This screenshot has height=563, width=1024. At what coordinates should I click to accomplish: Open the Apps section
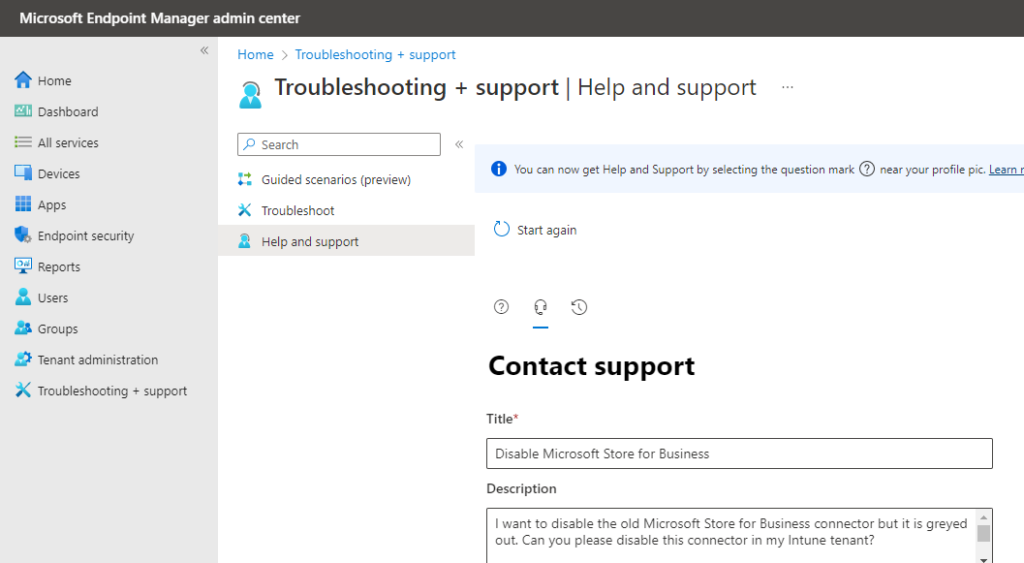click(52, 204)
